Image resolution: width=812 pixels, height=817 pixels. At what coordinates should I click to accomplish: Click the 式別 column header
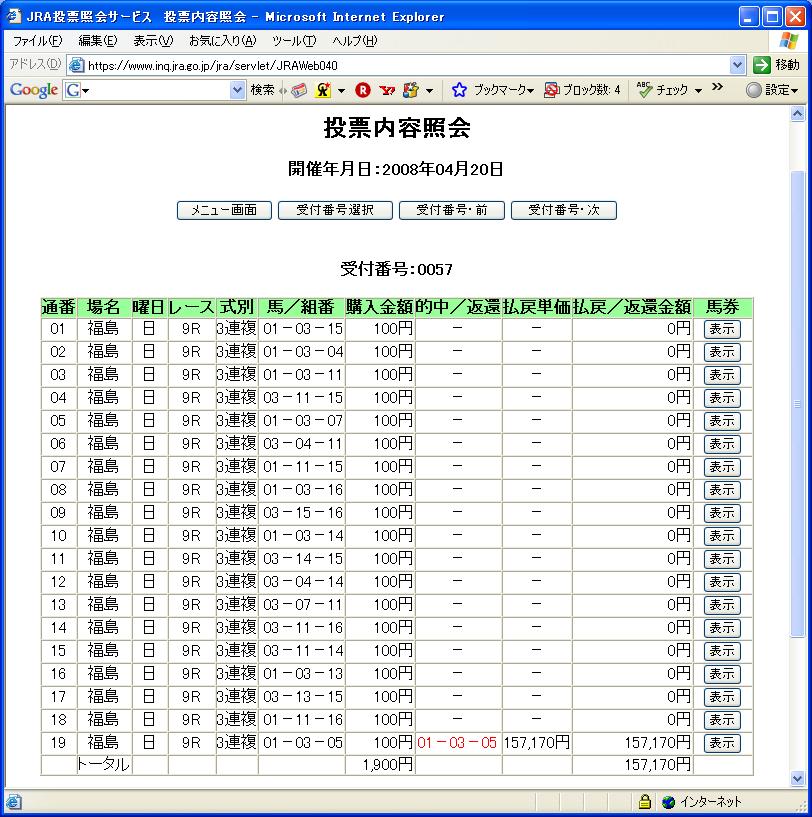pos(237,307)
